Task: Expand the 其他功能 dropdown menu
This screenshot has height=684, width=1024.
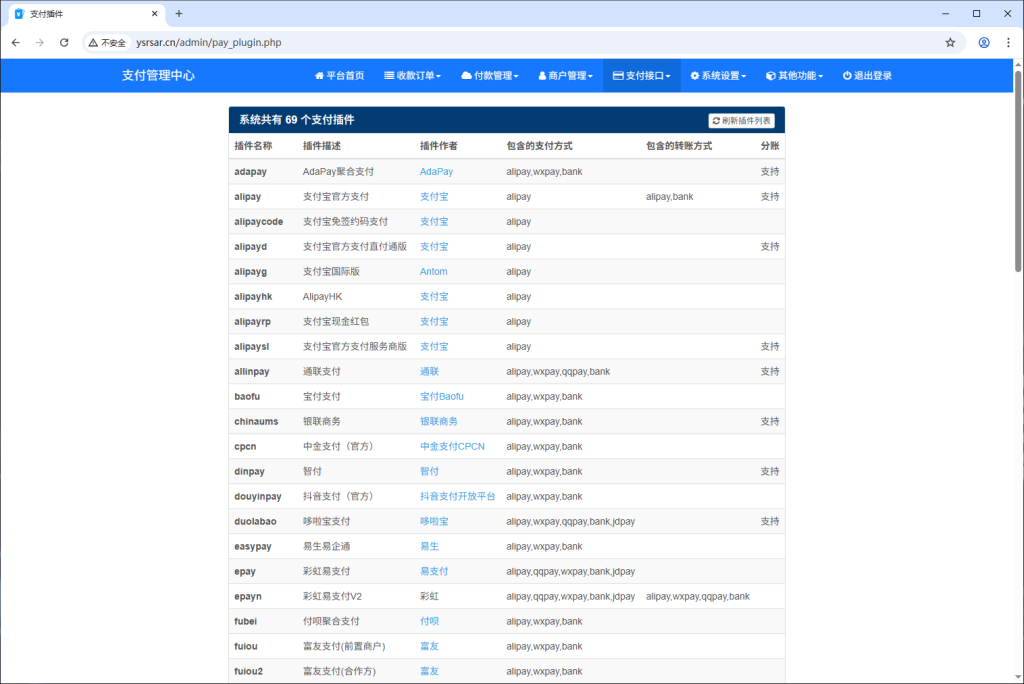Action: point(794,76)
